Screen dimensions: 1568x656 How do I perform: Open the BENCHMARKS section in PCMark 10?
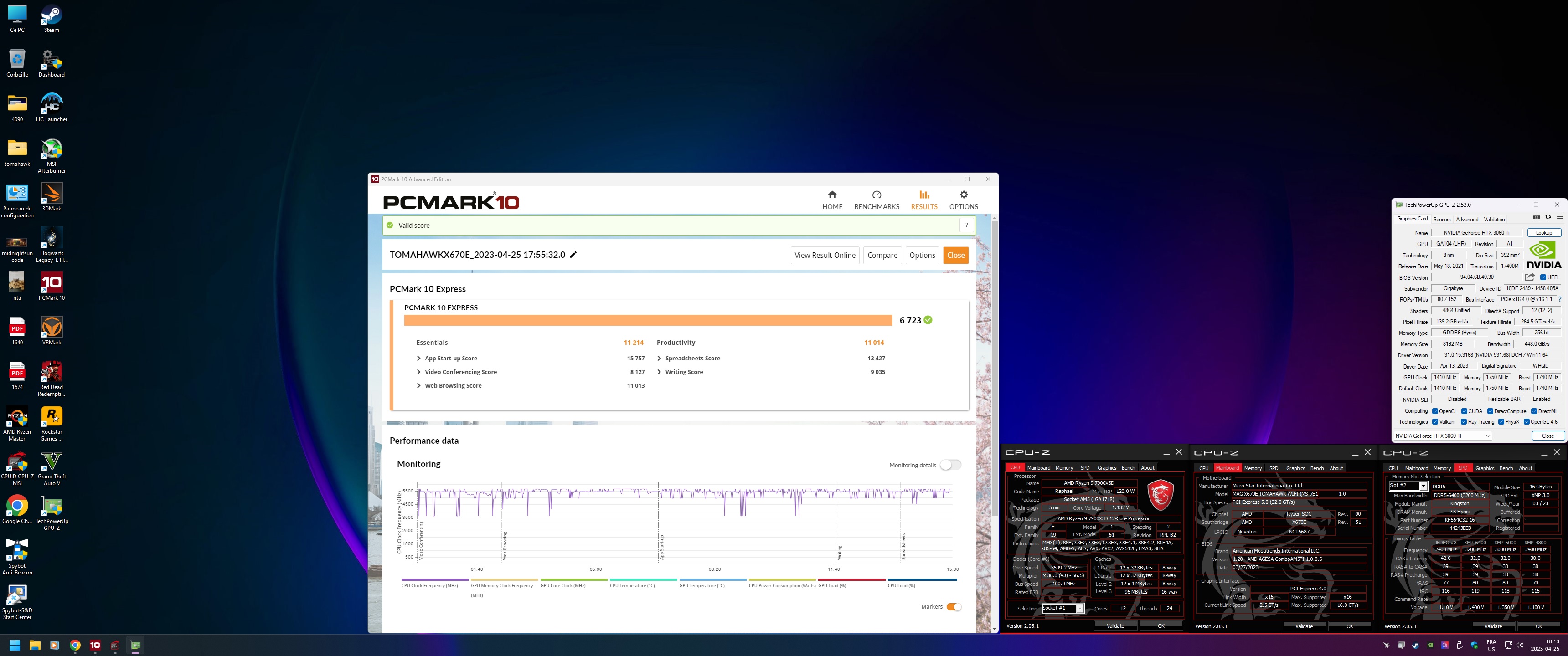coord(877,200)
